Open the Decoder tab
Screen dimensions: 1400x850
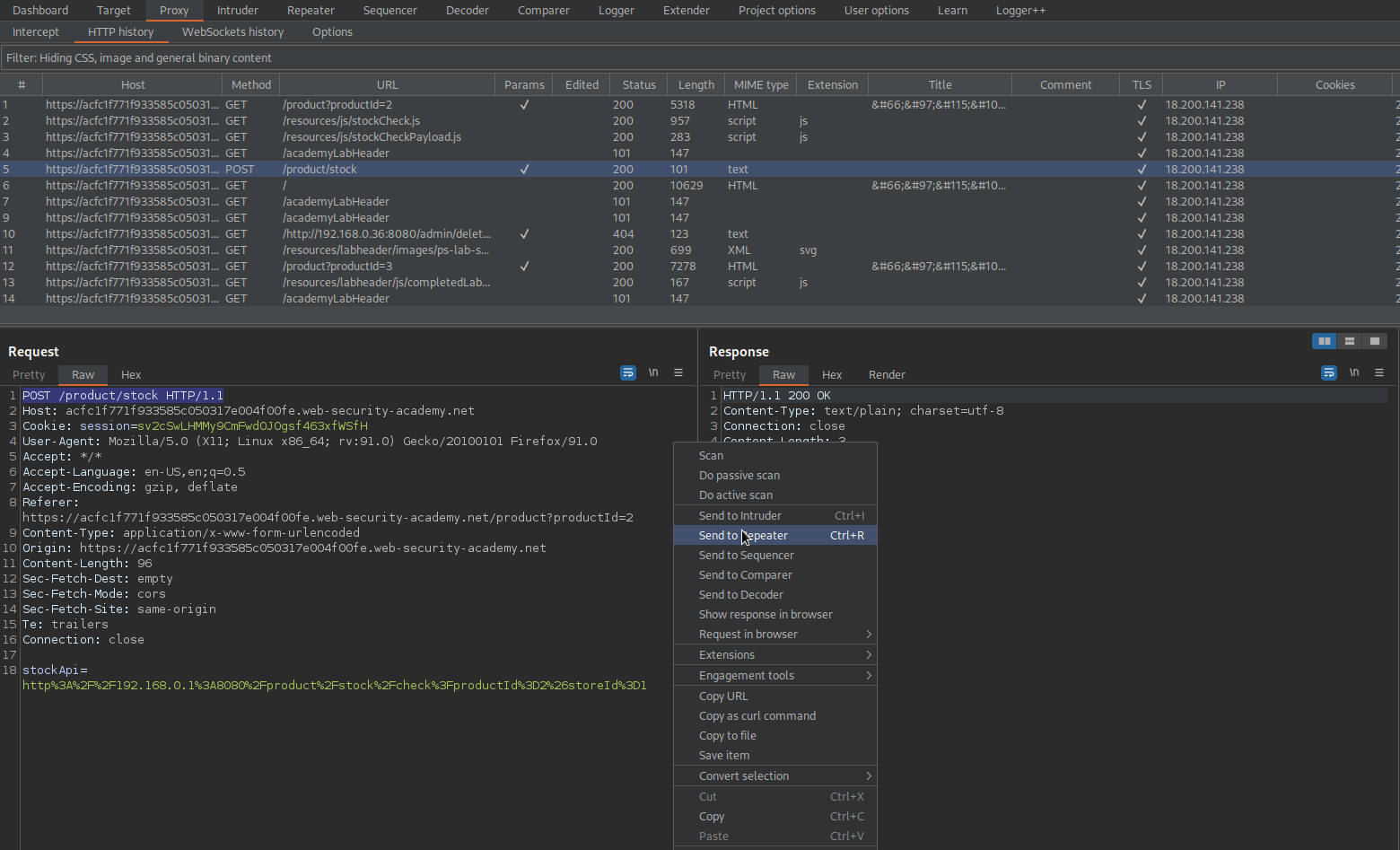(467, 11)
